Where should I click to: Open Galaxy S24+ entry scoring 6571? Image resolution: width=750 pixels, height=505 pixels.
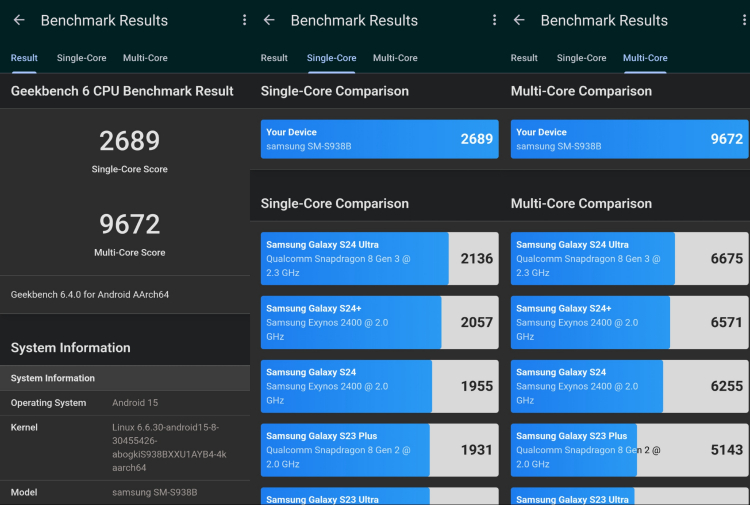coord(629,322)
